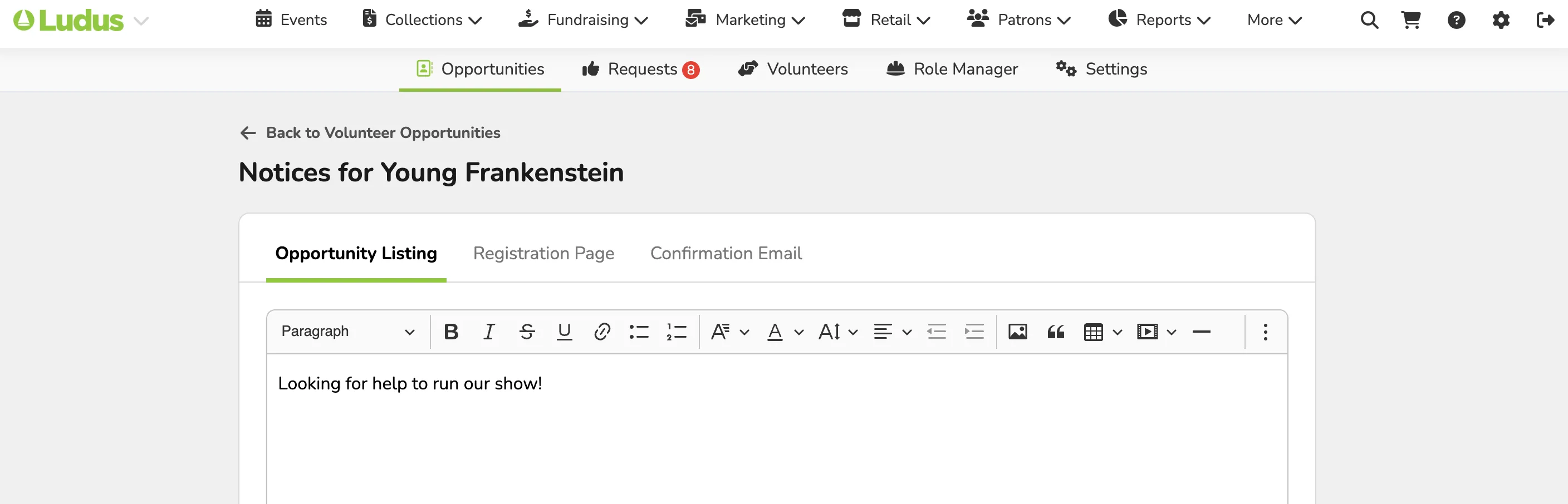Select the Opportunity Listing tab
This screenshot has width=1568, height=504.
[356, 253]
